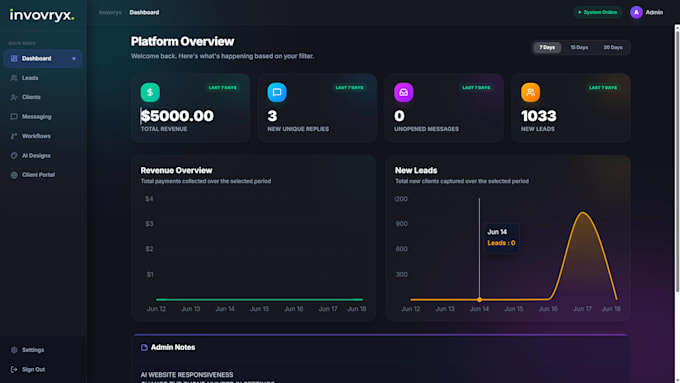Open the Messaging menu item
The height and width of the screenshot is (383, 680).
[x=42, y=117]
